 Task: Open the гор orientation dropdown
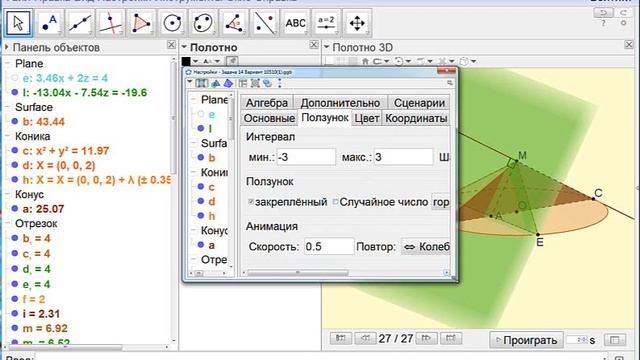point(441,202)
